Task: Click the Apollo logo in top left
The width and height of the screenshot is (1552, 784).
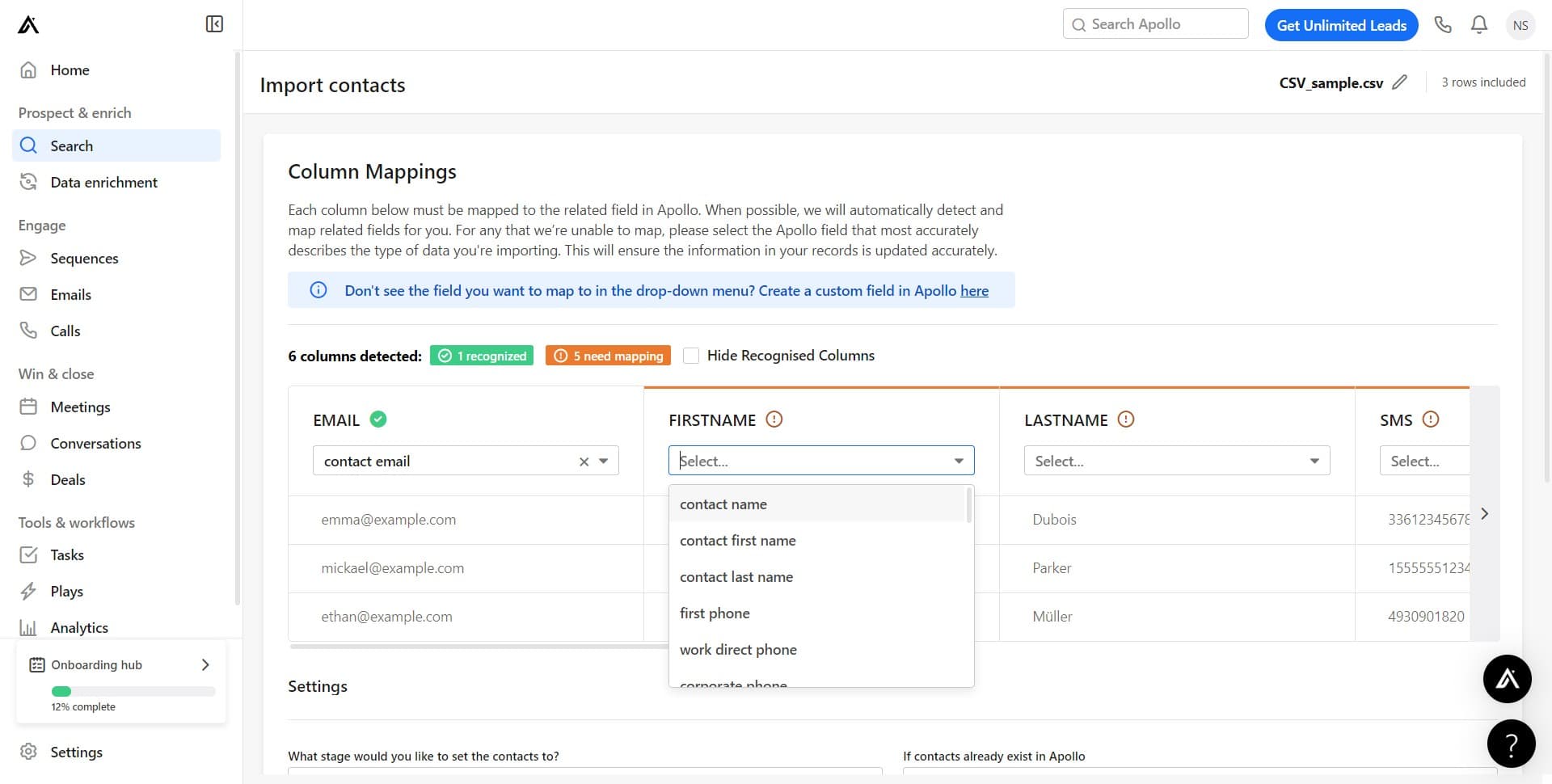Action: pyautogui.click(x=28, y=25)
